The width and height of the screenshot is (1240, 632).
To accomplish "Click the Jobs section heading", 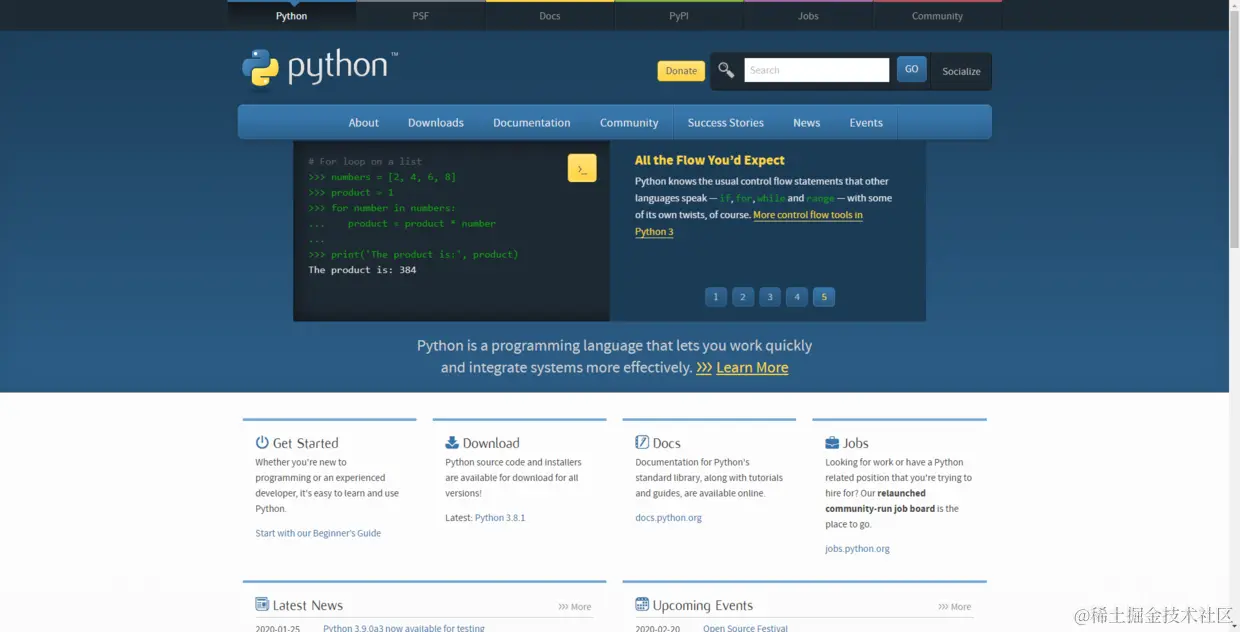I will (x=855, y=443).
